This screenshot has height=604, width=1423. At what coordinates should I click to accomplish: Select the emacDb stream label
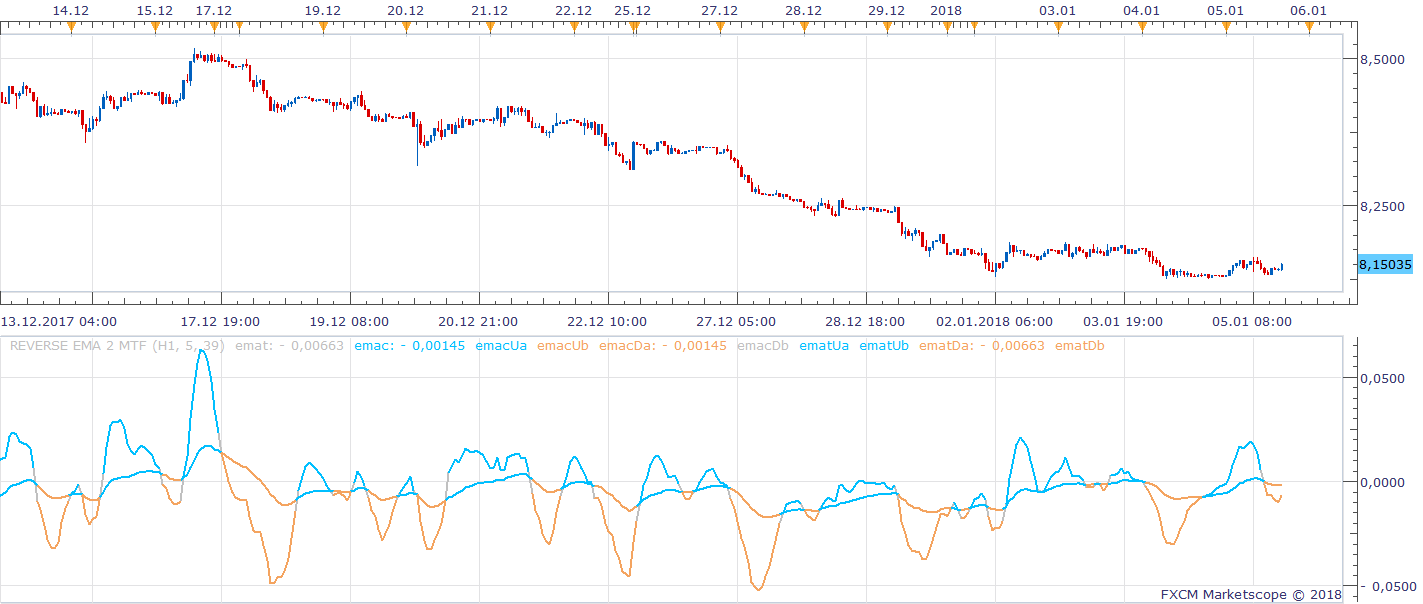coord(763,346)
